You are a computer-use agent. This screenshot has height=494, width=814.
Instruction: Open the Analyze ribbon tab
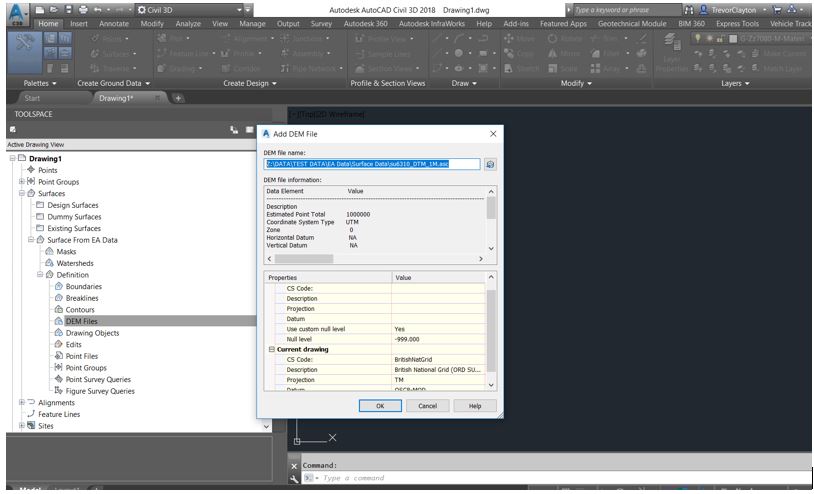coord(188,23)
